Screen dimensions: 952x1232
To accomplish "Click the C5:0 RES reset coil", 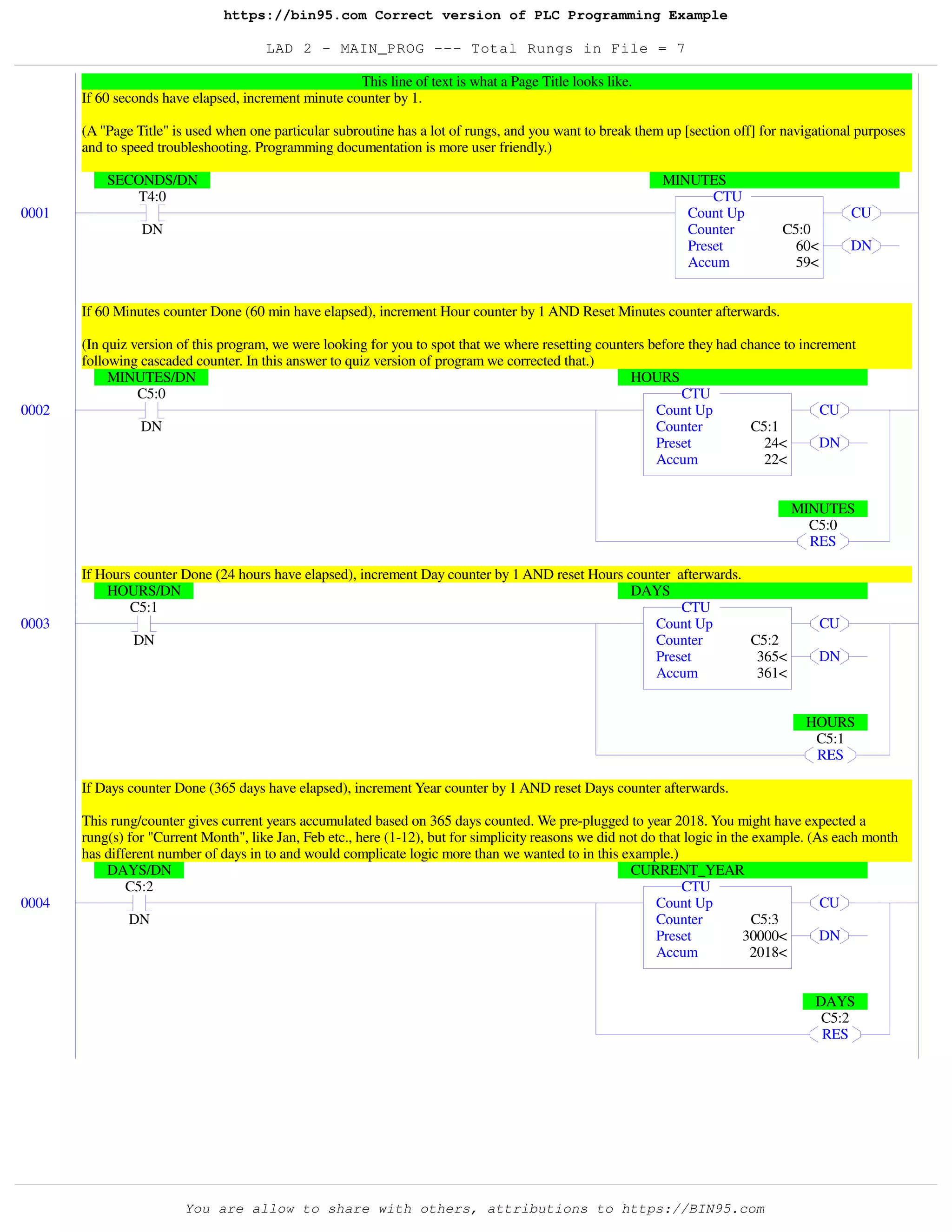I will click(823, 542).
